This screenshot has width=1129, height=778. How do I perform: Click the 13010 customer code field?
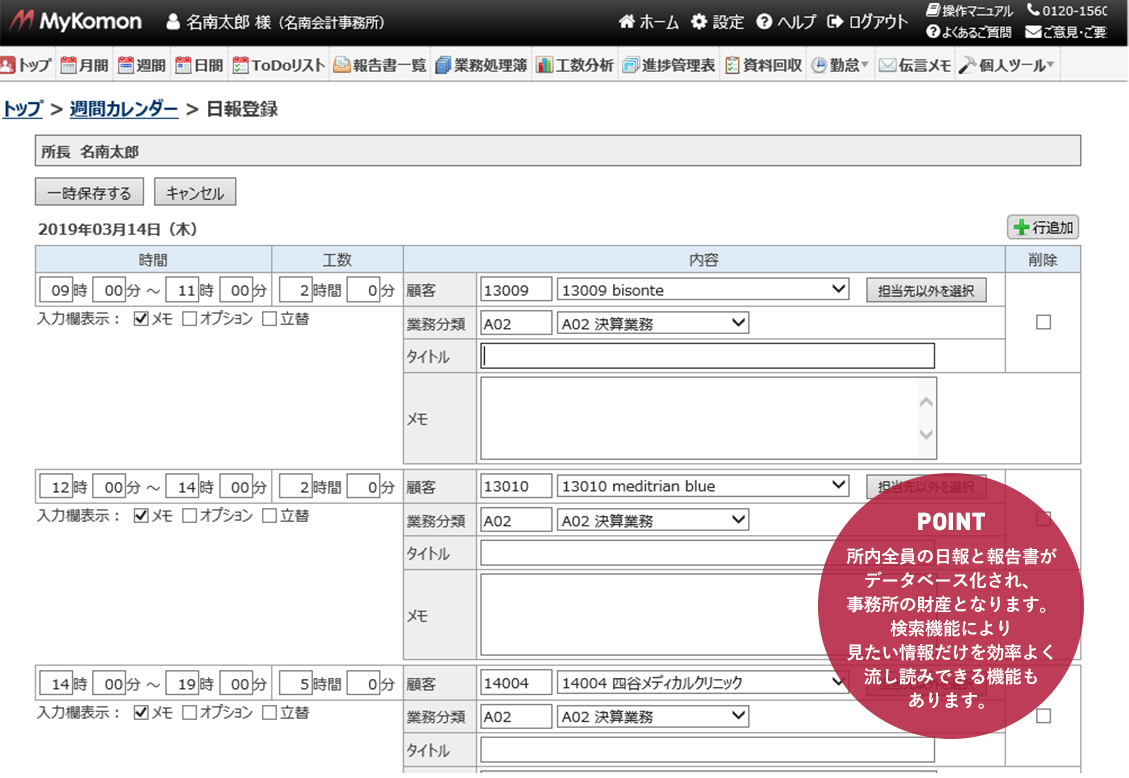pos(516,487)
